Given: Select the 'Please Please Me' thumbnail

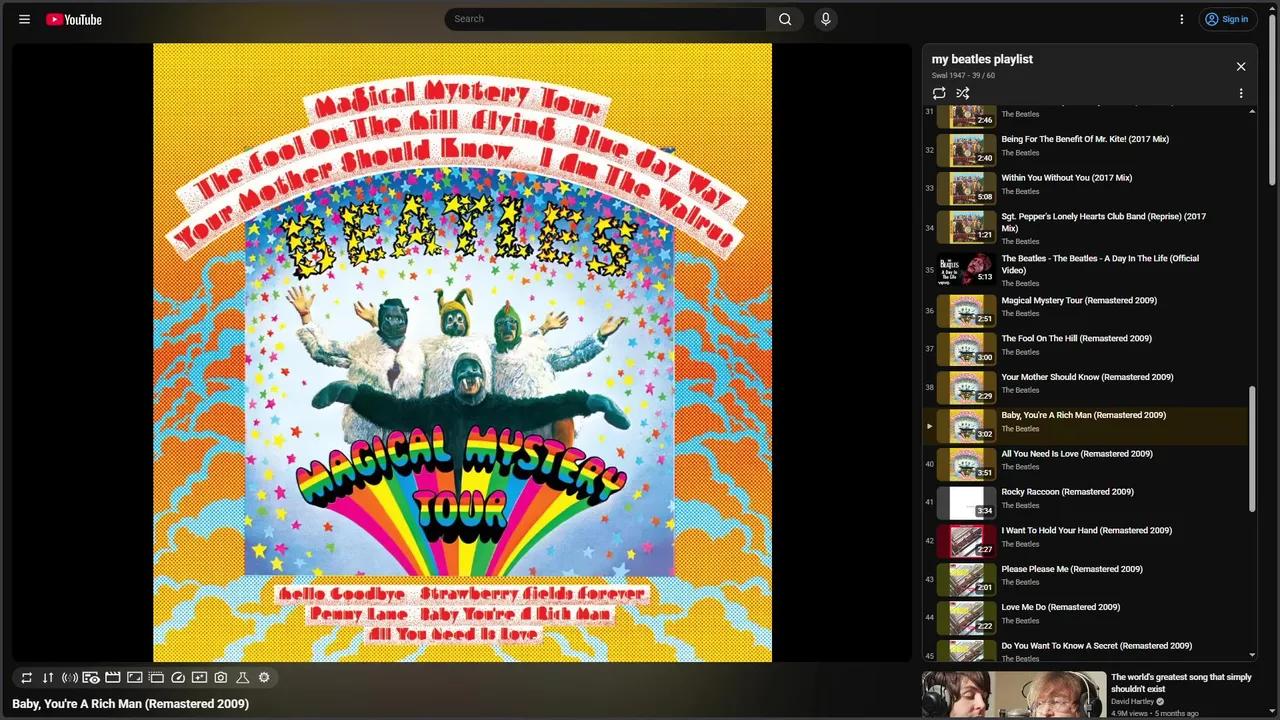Looking at the screenshot, I should tap(966, 580).
